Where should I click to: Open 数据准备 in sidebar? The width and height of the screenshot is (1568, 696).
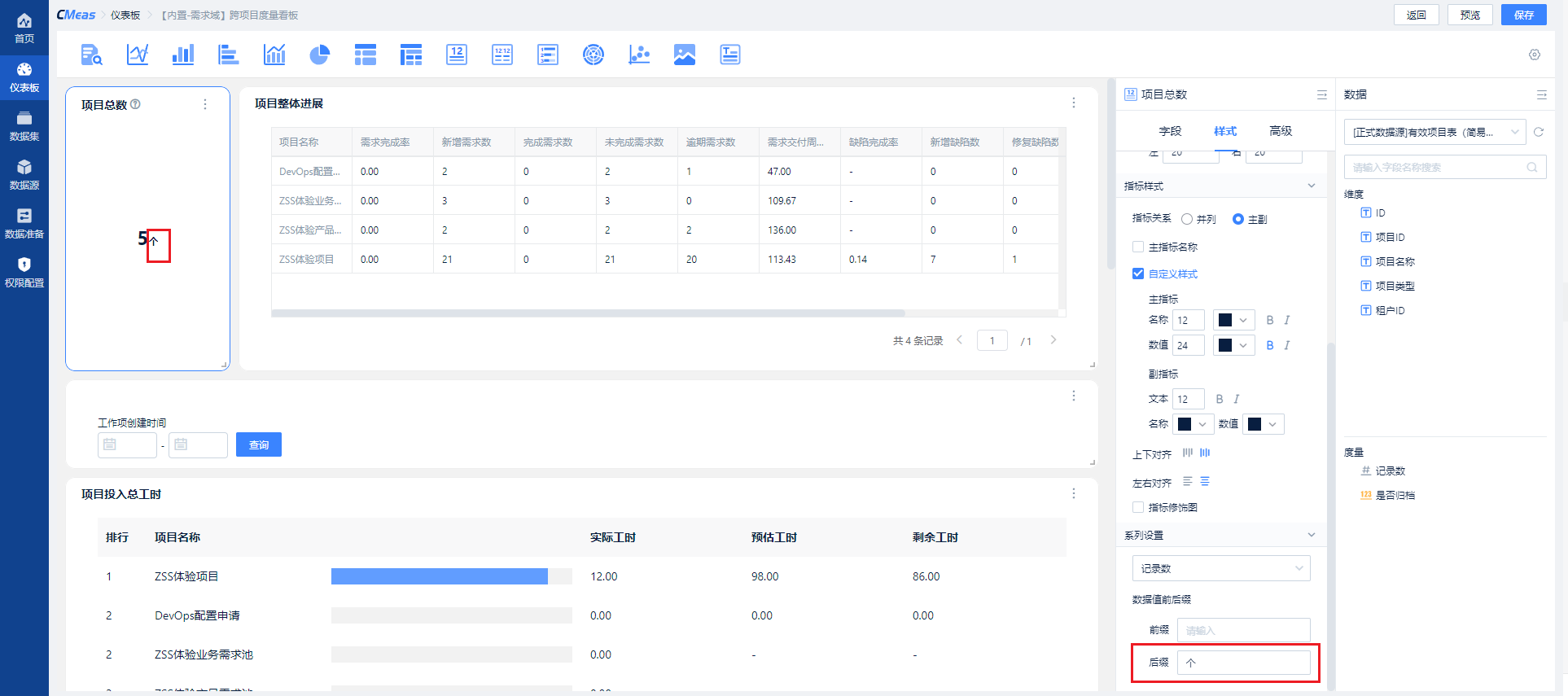[x=24, y=224]
